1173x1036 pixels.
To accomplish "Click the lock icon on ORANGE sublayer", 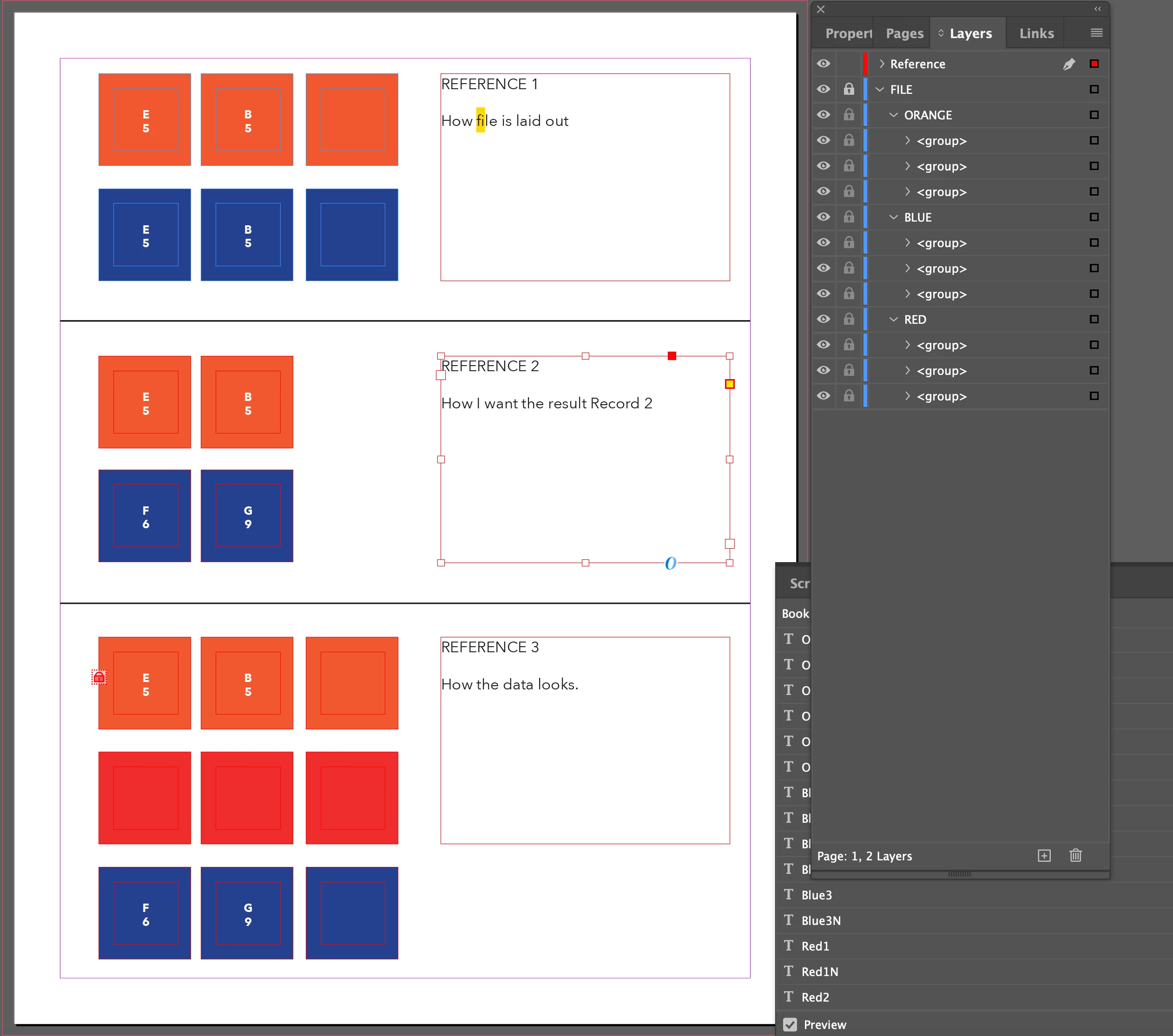I will 848,115.
